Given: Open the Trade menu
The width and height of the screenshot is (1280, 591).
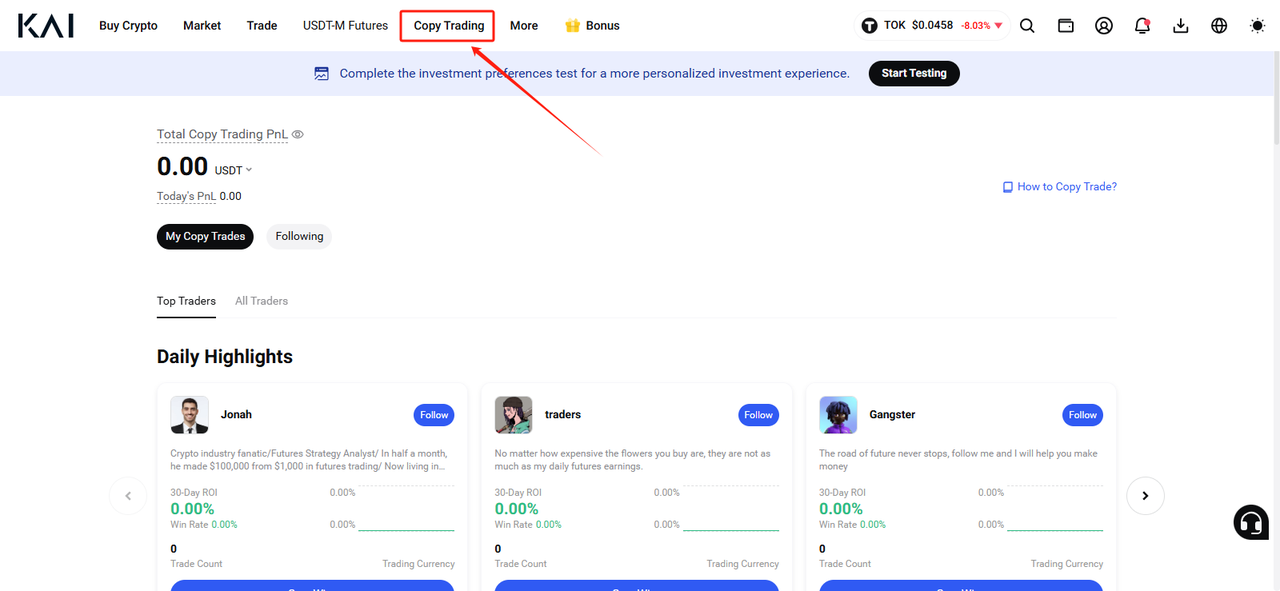Looking at the screenshot, I should (262, 26).
